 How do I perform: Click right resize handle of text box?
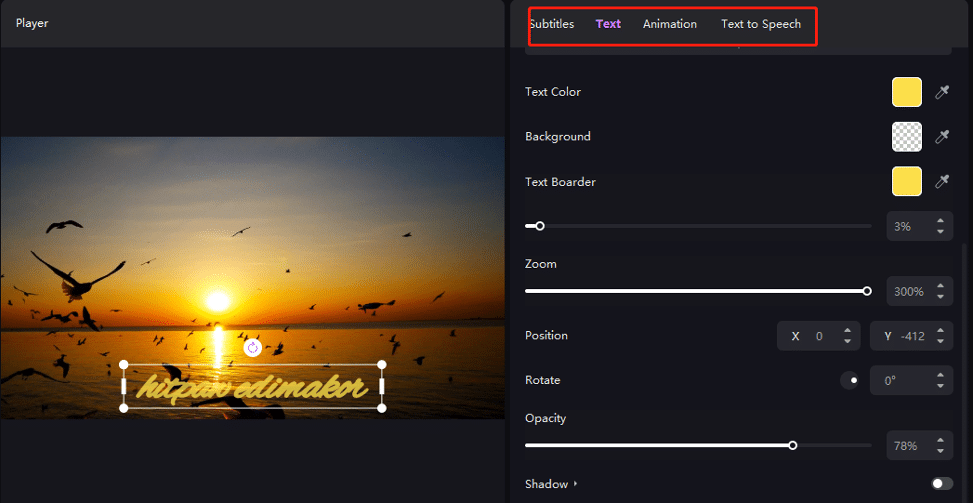coord(381,386)
